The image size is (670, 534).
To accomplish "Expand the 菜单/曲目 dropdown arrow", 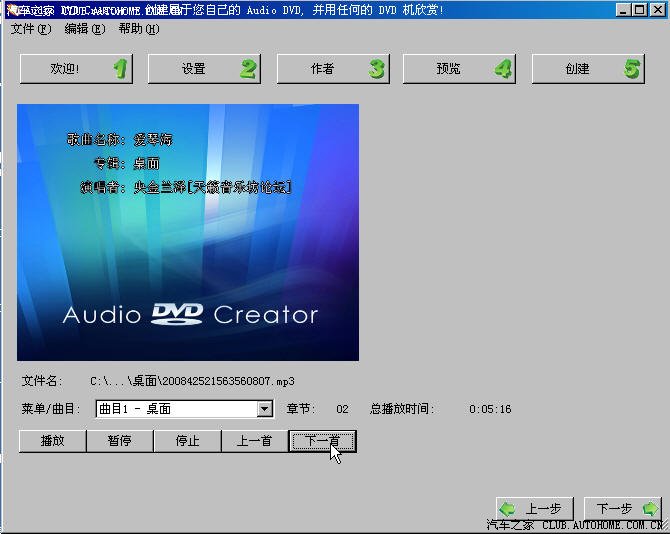I will click(x=264, y=409).
